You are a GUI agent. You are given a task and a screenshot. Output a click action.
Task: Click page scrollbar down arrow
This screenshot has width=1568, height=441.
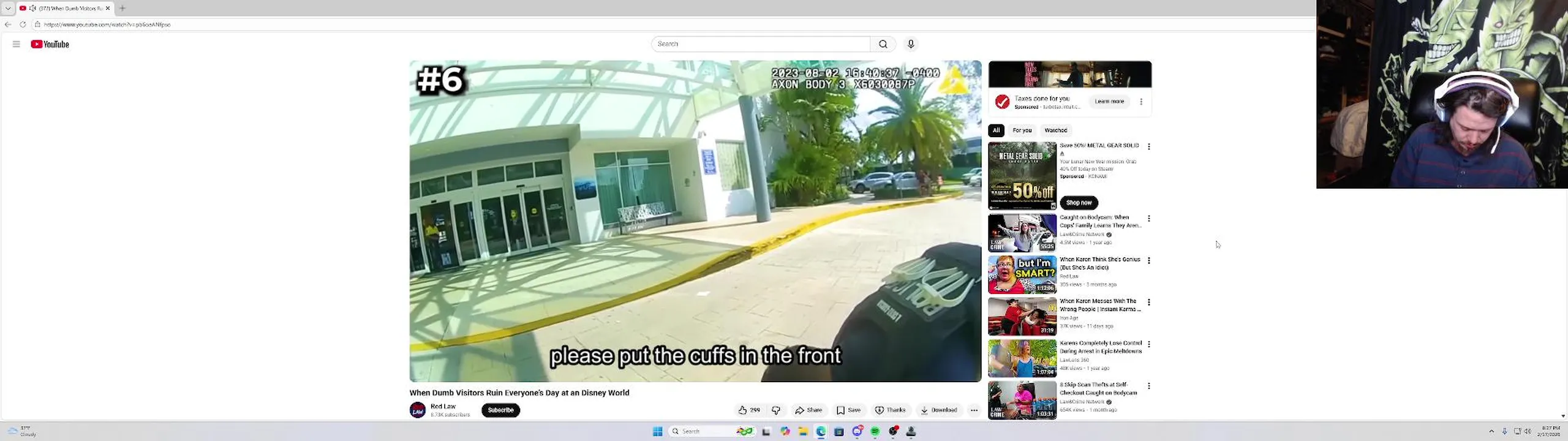tap(1563, 416)
